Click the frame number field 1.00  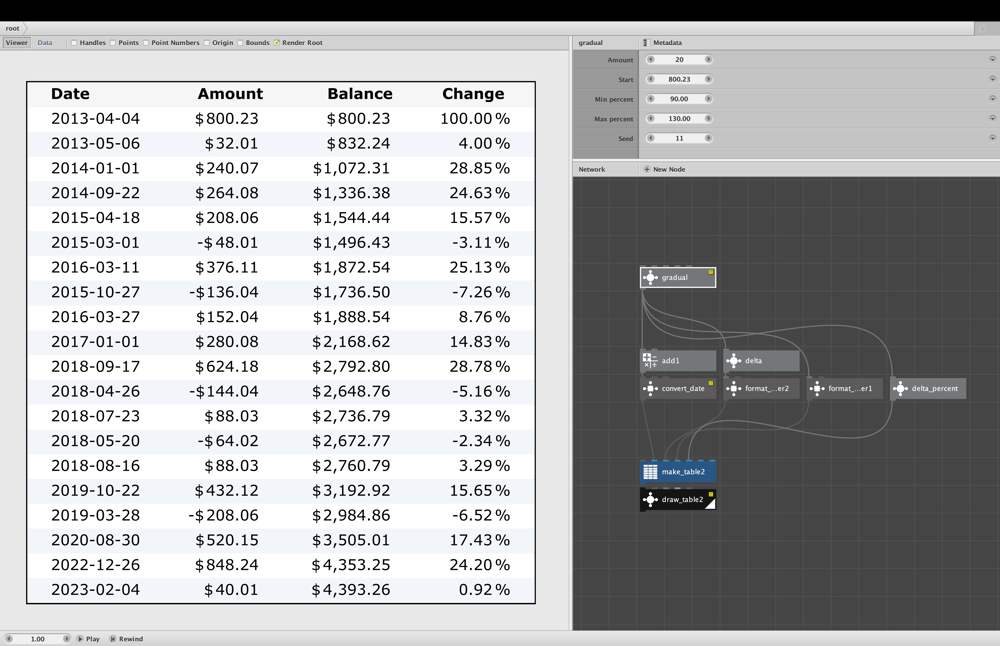coord(38,638)
